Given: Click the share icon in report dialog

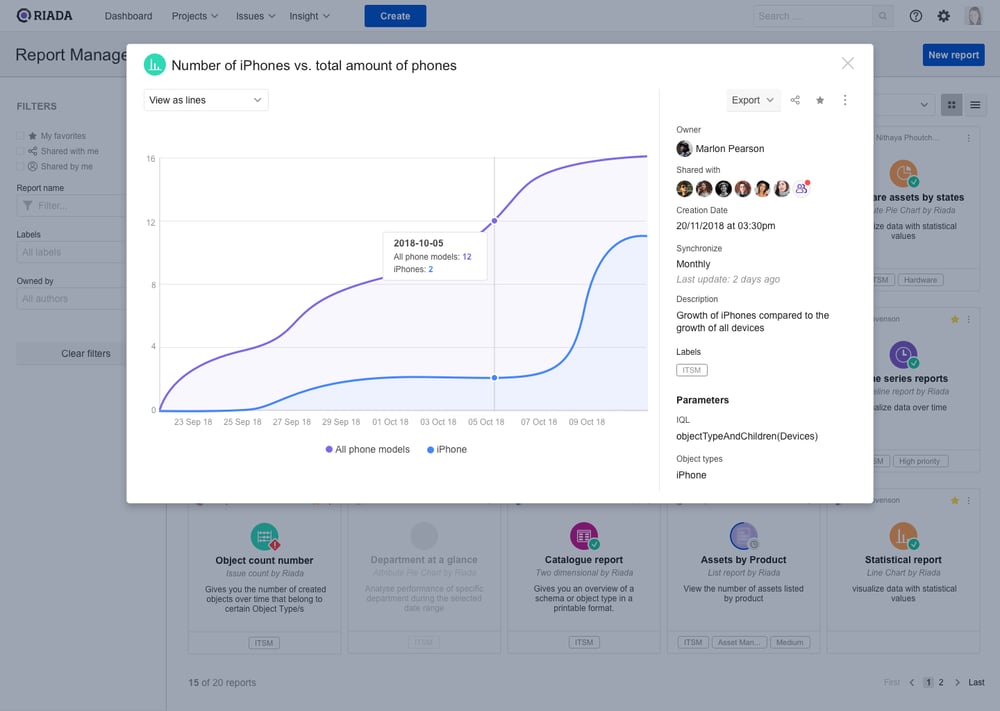Looking at the screenshot, I should (x=795, y=100).
